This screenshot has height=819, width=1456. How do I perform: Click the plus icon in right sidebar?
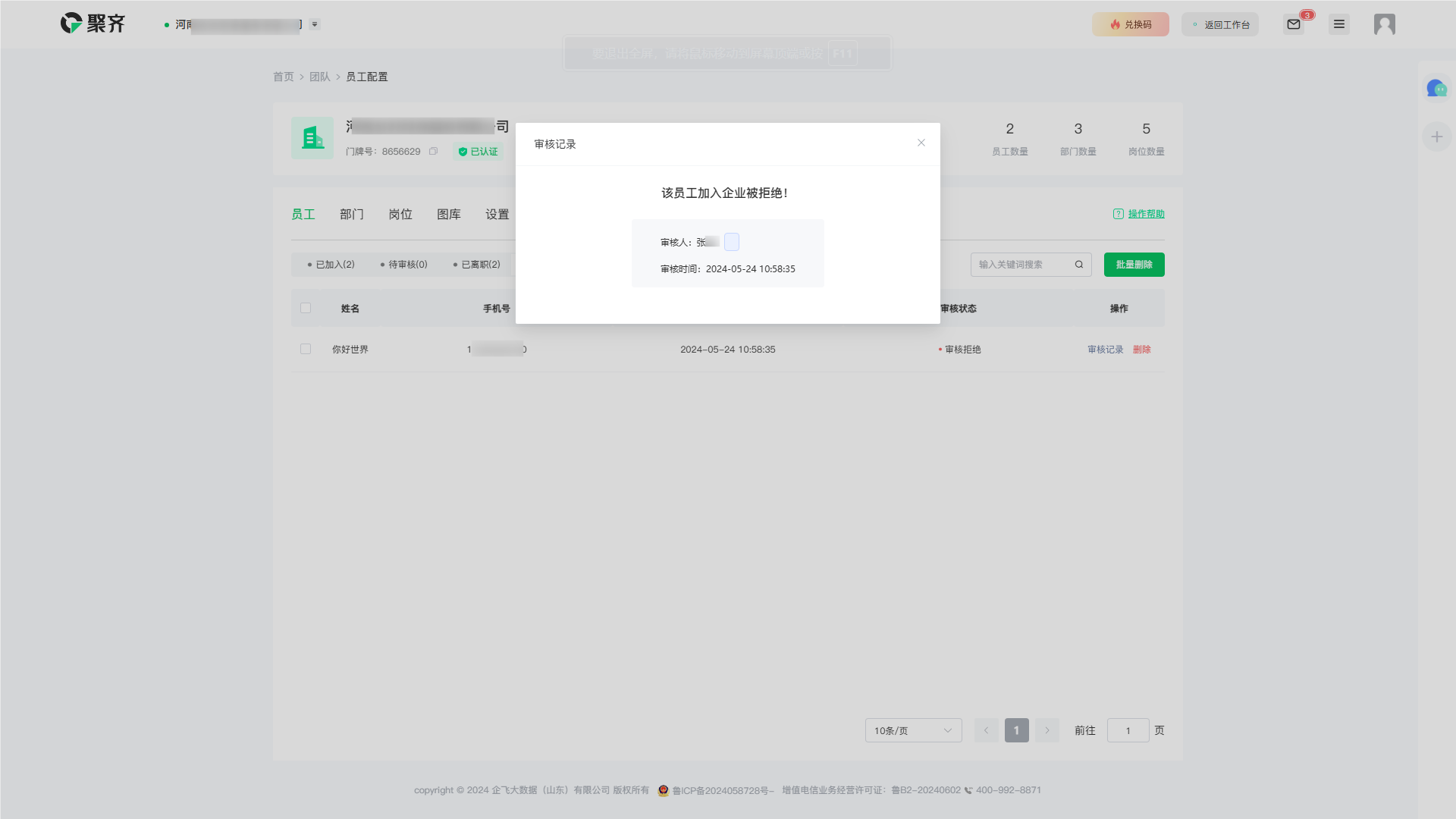[x=1436, y=137]
